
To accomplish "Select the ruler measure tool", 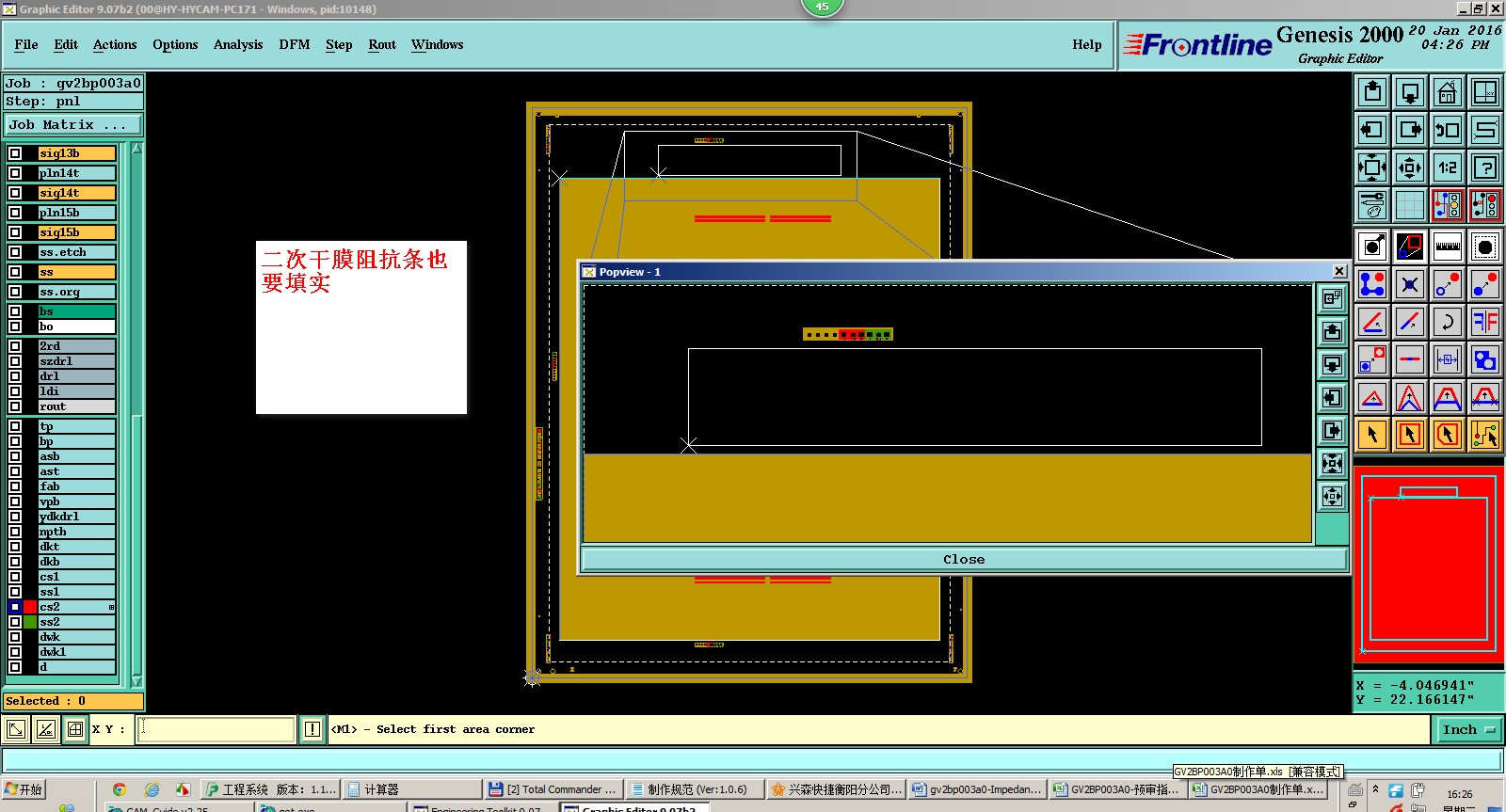I will pyautogui.click(x=1448, y=247).
